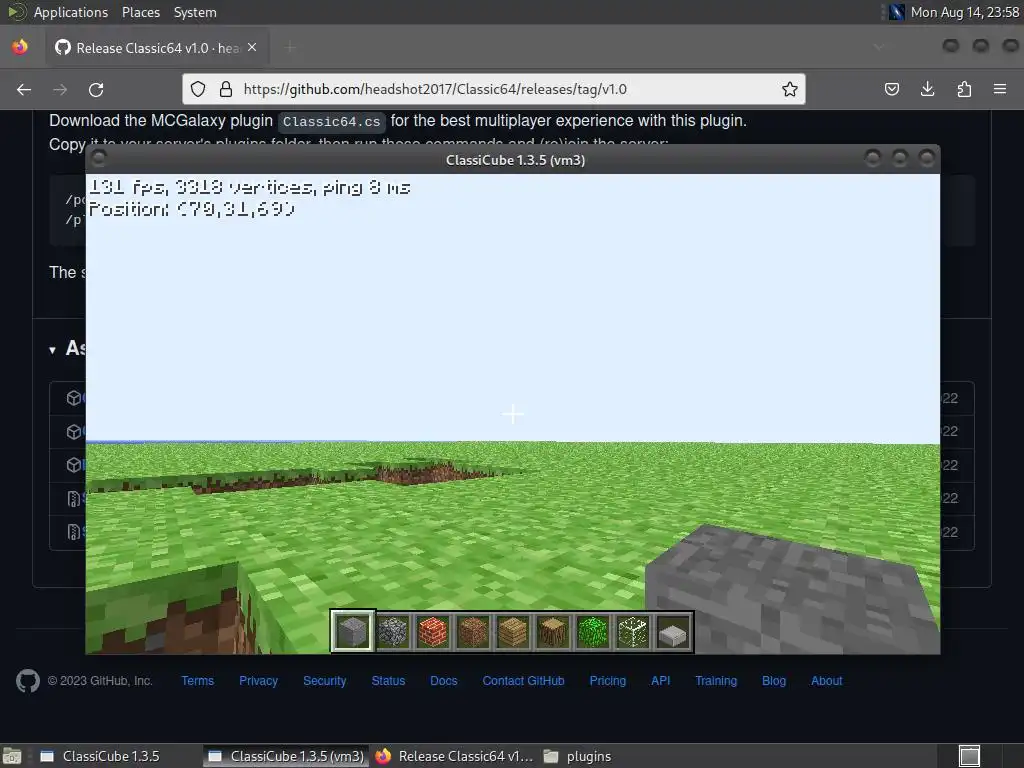The height and width of the screenshot is (768, 1024).
Task: Open the Privacy footer link
Action: click(x=258, y=681)
